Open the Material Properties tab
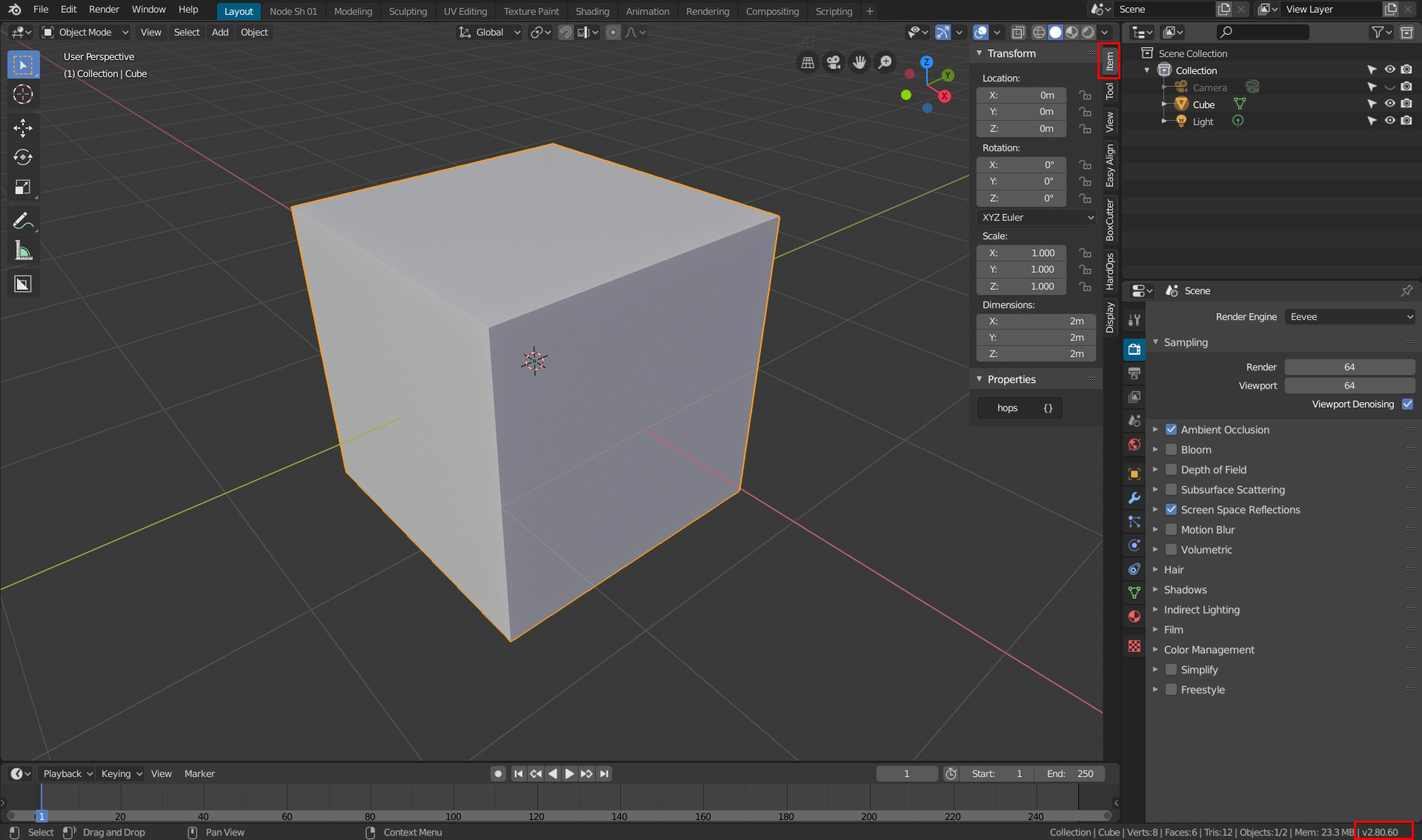 (x=1134, y=616)
